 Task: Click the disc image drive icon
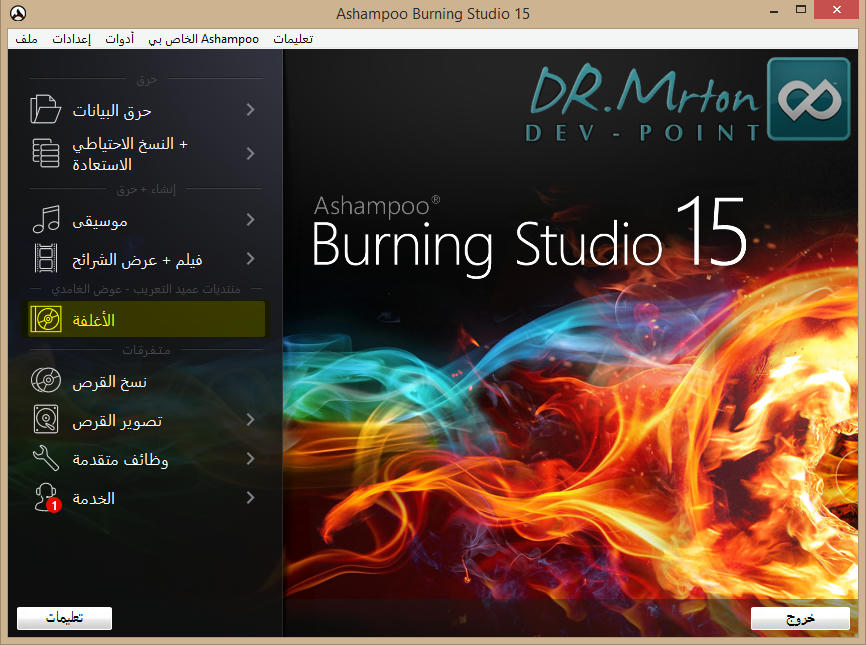click(x=46, y=419)
